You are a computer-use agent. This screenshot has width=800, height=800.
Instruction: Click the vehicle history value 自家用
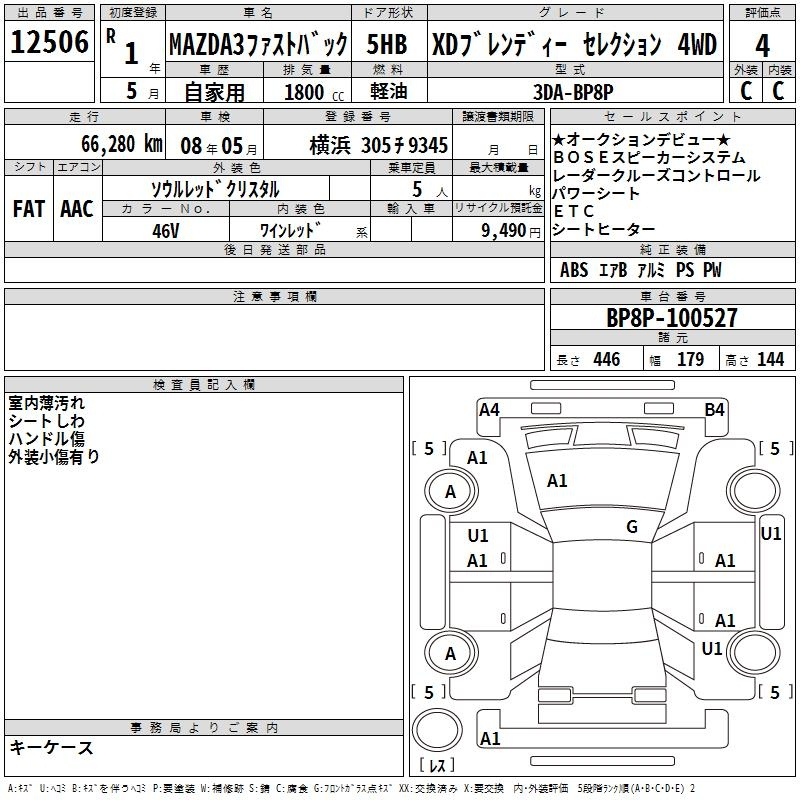click(214, 92)
